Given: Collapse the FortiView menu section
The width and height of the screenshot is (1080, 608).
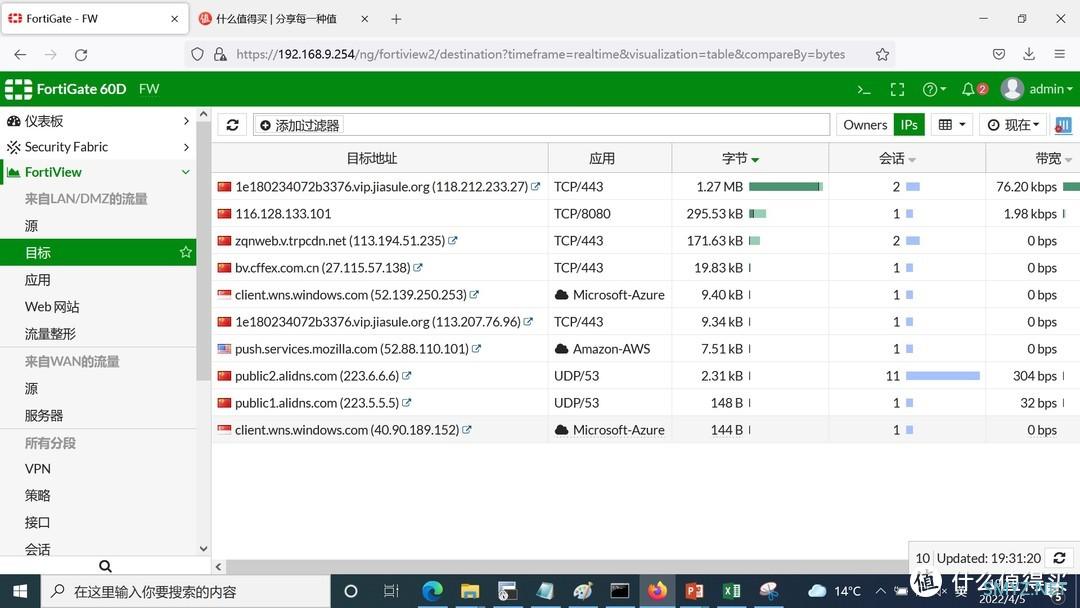Looking at the screenshot, I should coord(98,172).
